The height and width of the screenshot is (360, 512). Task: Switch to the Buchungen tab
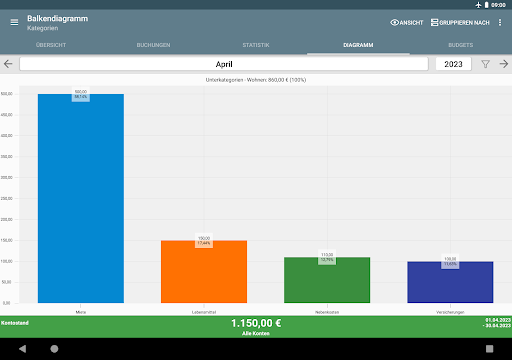[x=153, y=45]
